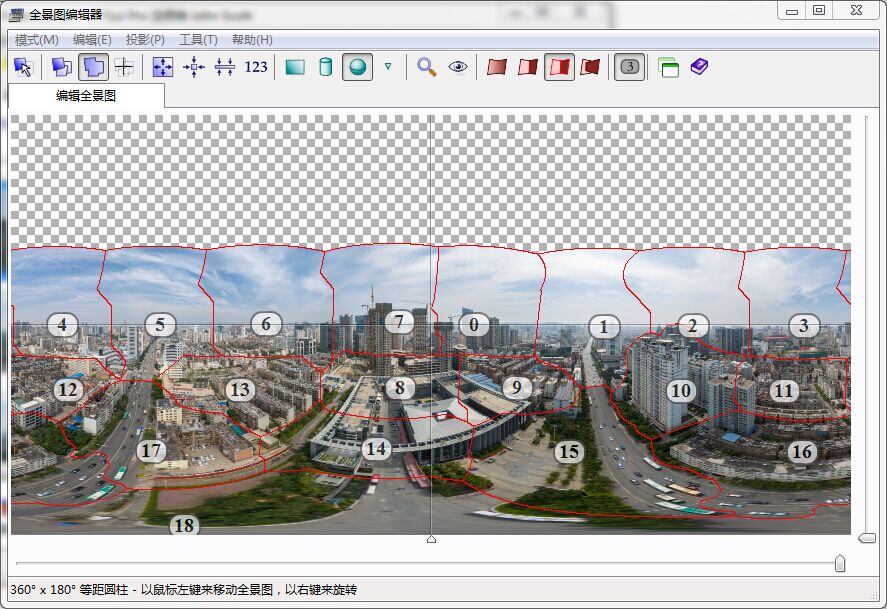This screenshot has width=887, height=609.
Task: Open the green window layout icon
Action: click(x=669, y=67)
